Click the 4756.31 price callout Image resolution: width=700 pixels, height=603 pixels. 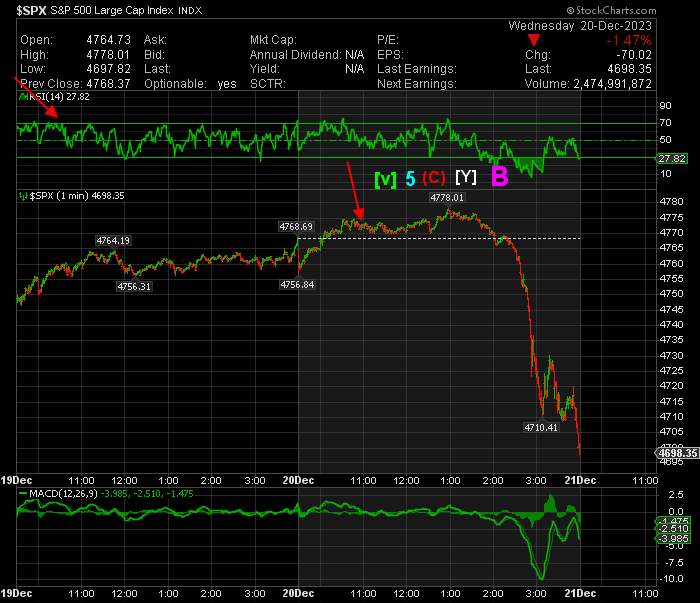[x=134, y=287]
